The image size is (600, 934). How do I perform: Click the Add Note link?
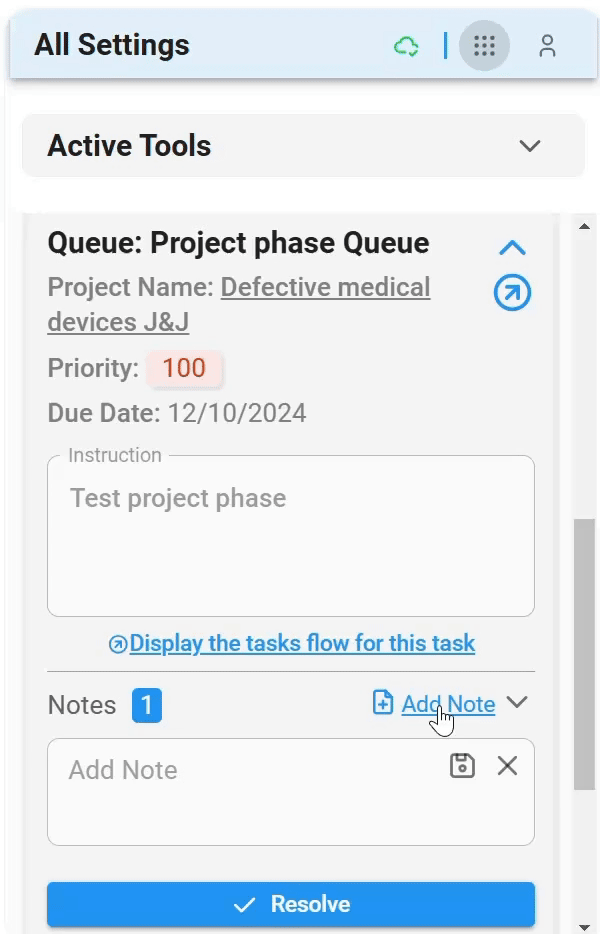tap(448, 704)
